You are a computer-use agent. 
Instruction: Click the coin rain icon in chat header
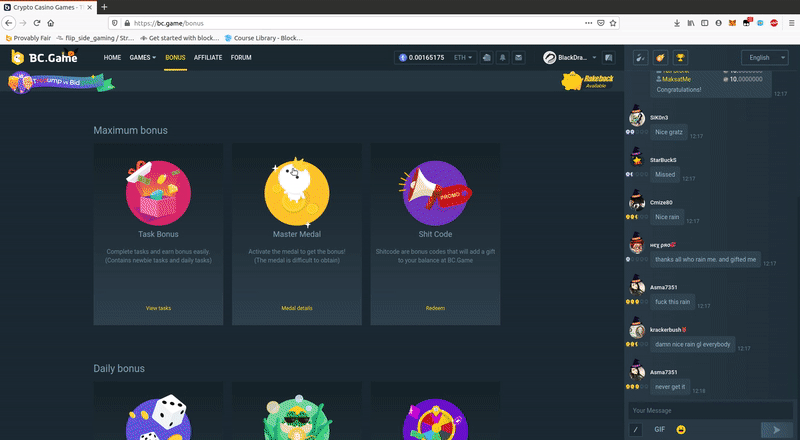(660, 58)
